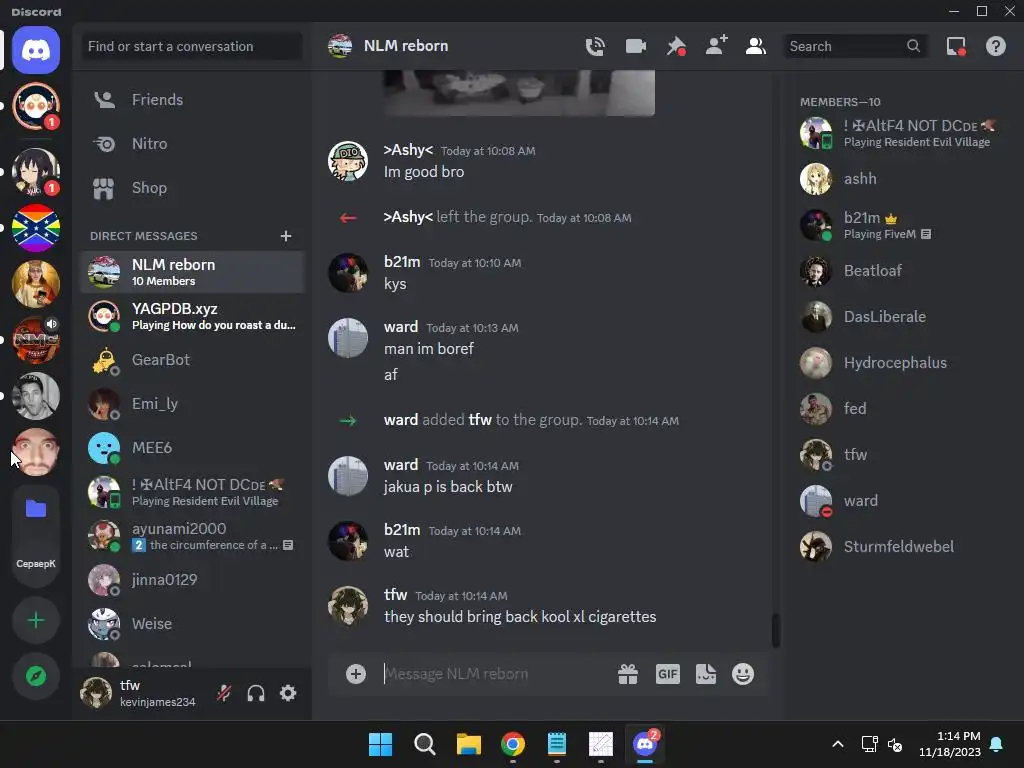Toggle the member list panel
This screenshot has width=1024, height=768.
pos(756,46)
